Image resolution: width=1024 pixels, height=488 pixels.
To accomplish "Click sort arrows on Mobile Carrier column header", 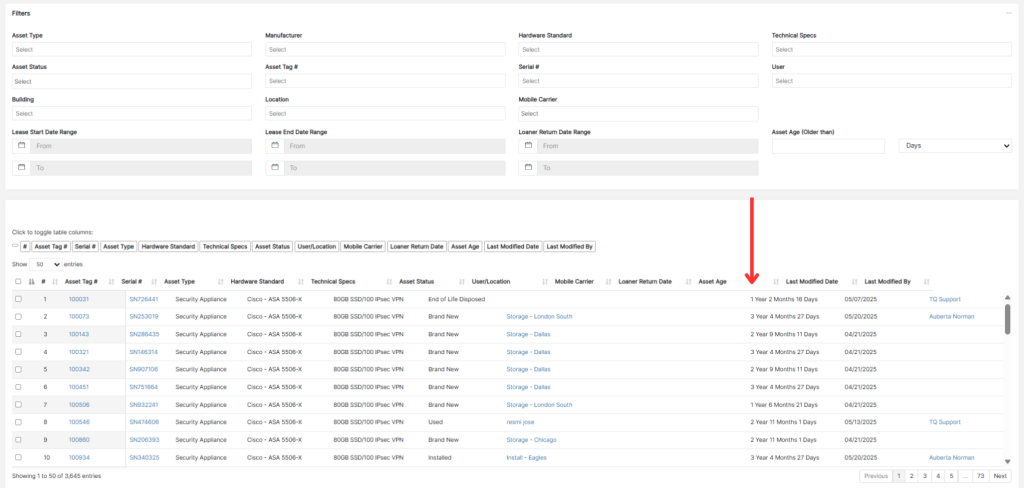I will point(609,282).
